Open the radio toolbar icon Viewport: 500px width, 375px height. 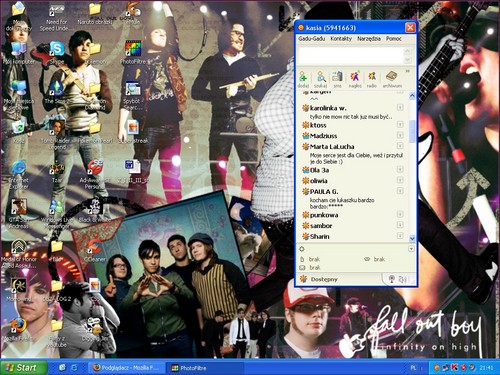point(372,79)
